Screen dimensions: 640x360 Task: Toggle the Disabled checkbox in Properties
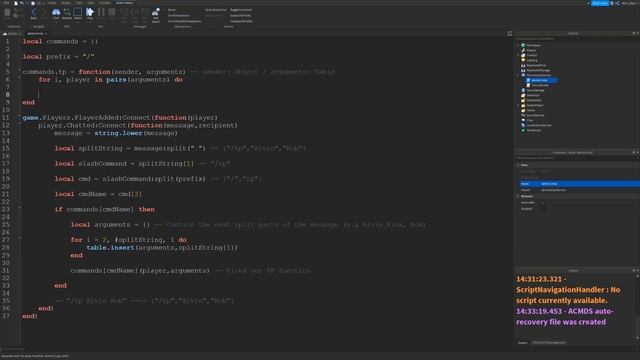[543, 209]
